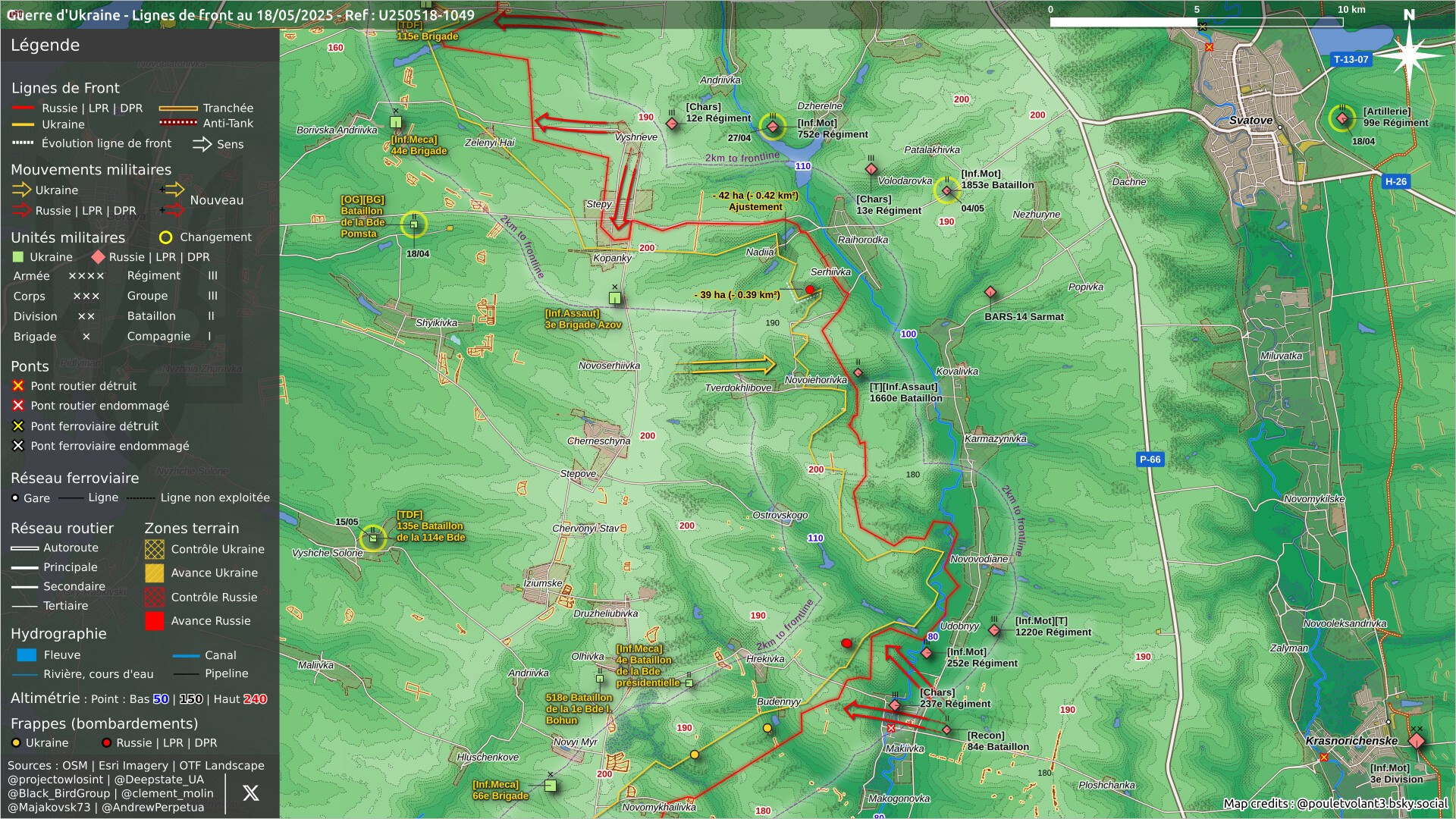Click the 252e Régiment unit marker
Screen dimensions: 1456x819
[927, 653]
